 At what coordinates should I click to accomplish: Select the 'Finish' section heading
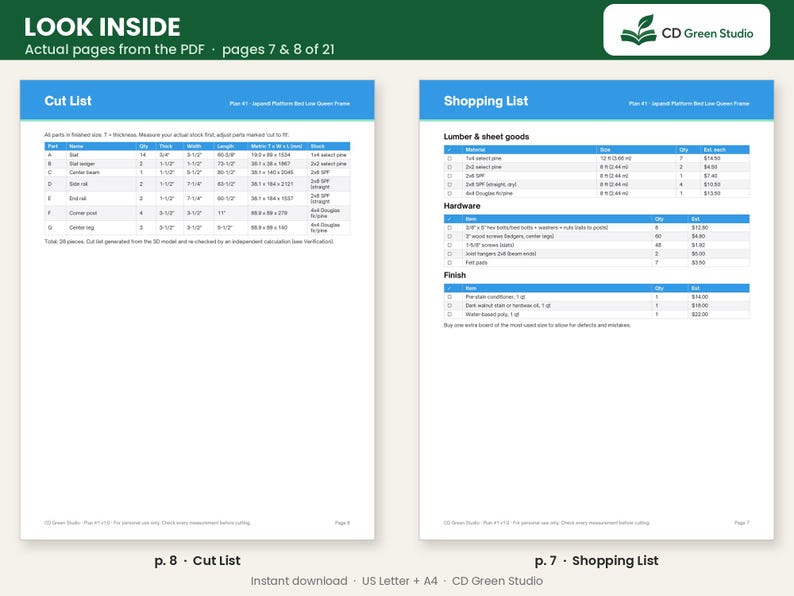(454, 275)
